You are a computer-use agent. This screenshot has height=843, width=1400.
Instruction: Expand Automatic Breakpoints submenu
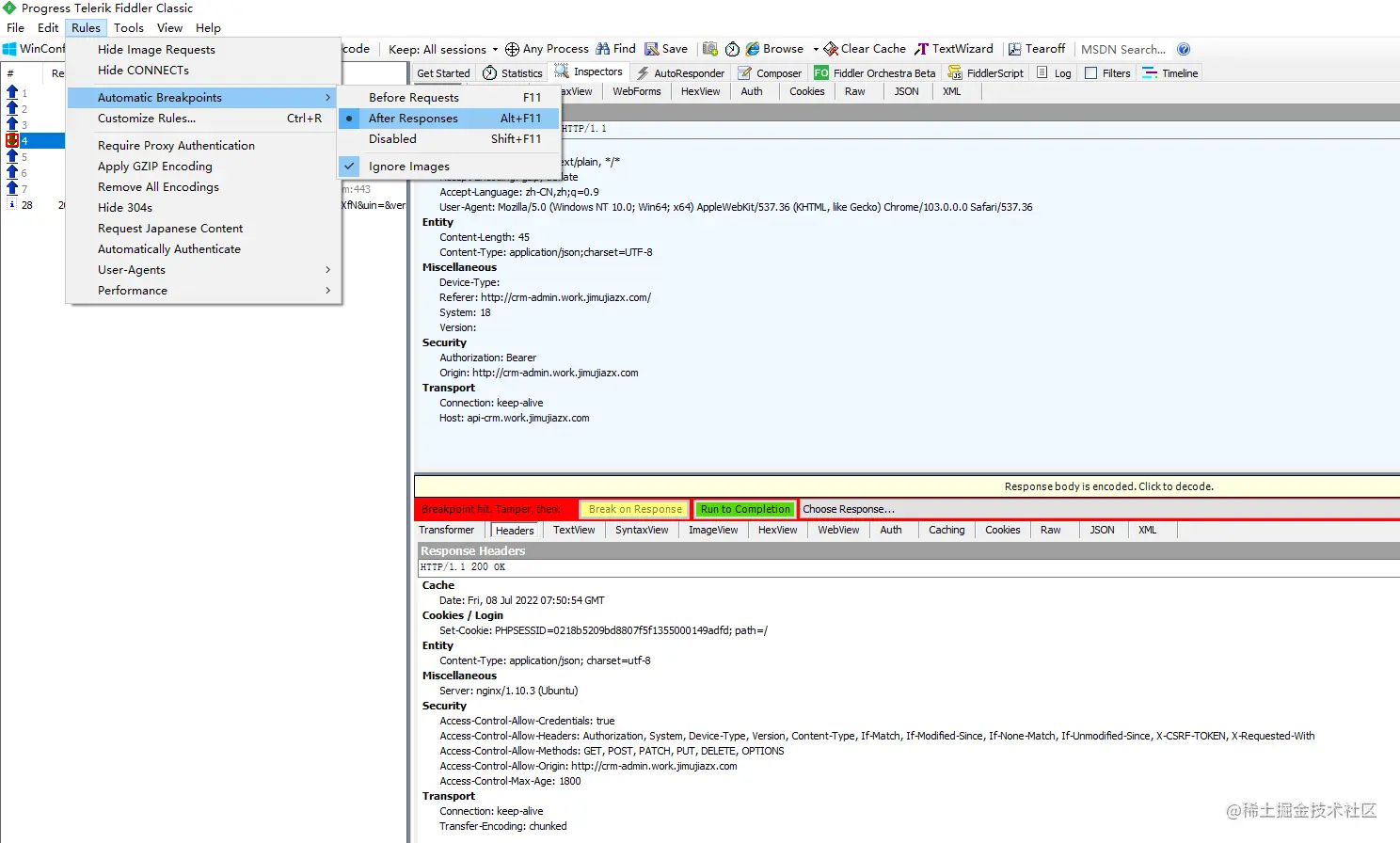pyautogui.click(x=203, y=98)
